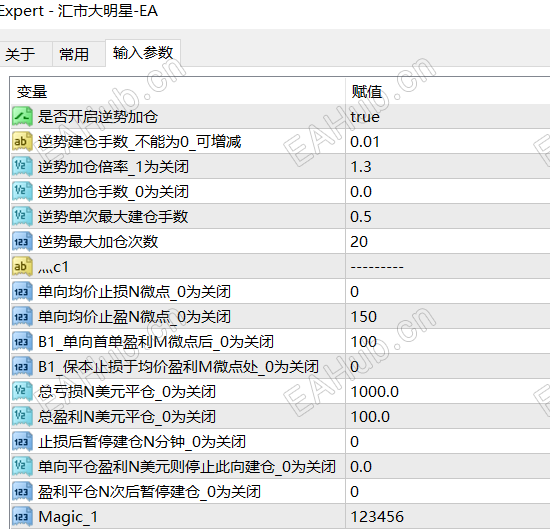
Task: Click the bool icon beside 是否开启逆势加仓
Action: [22, 117]
